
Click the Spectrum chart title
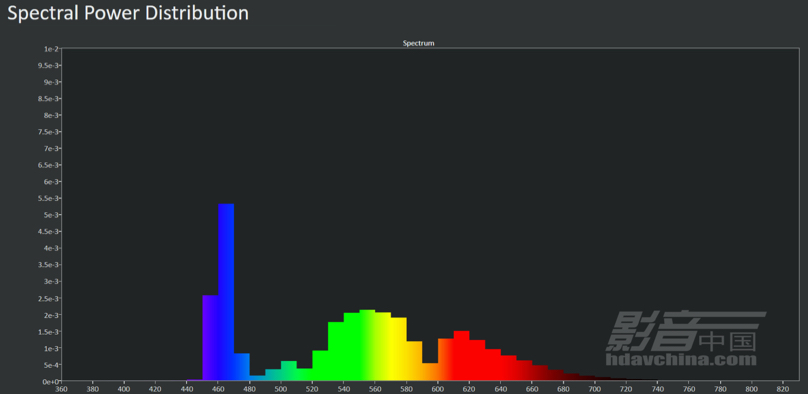(x=418, y=44)
